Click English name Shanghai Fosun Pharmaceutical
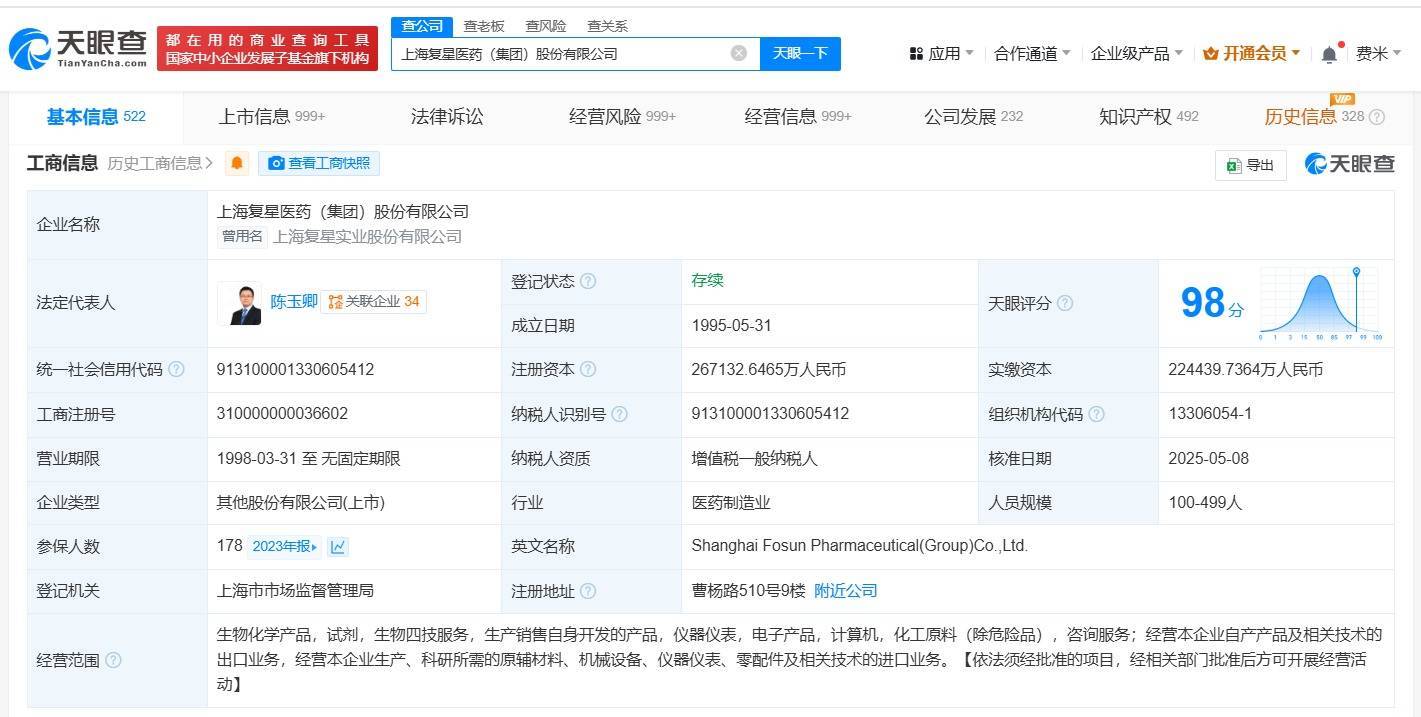Viewport: 1421px width, 717px height. (859, 546)
